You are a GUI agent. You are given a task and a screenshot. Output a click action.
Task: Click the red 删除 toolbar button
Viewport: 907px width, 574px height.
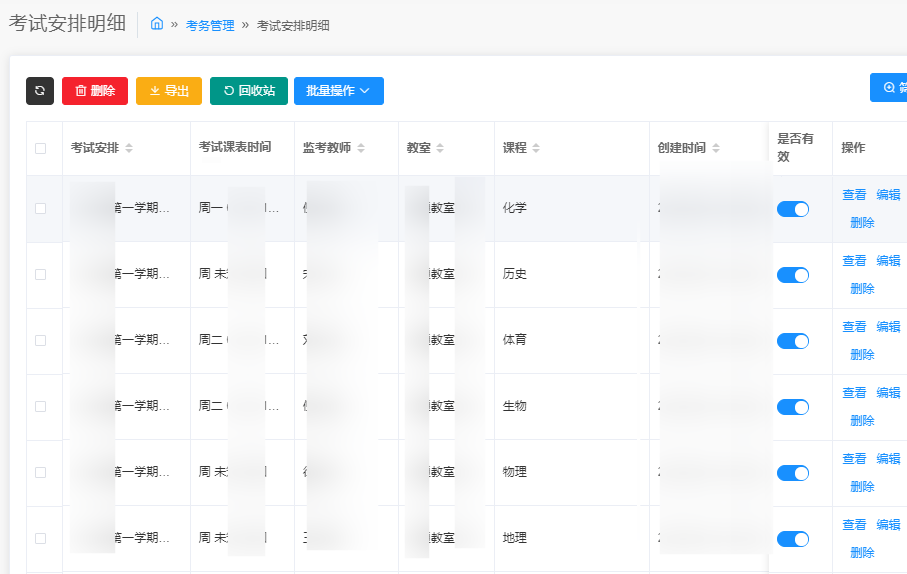95,91
